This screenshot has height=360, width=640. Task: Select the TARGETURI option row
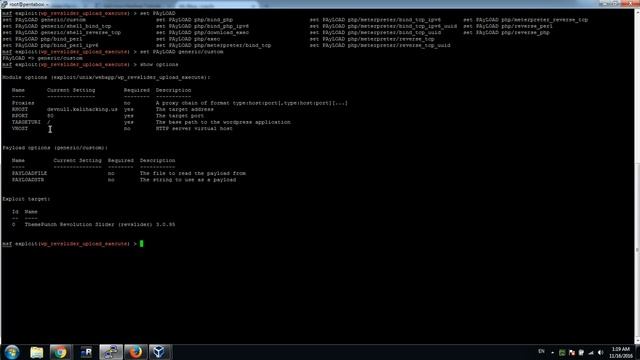(151, 122)
